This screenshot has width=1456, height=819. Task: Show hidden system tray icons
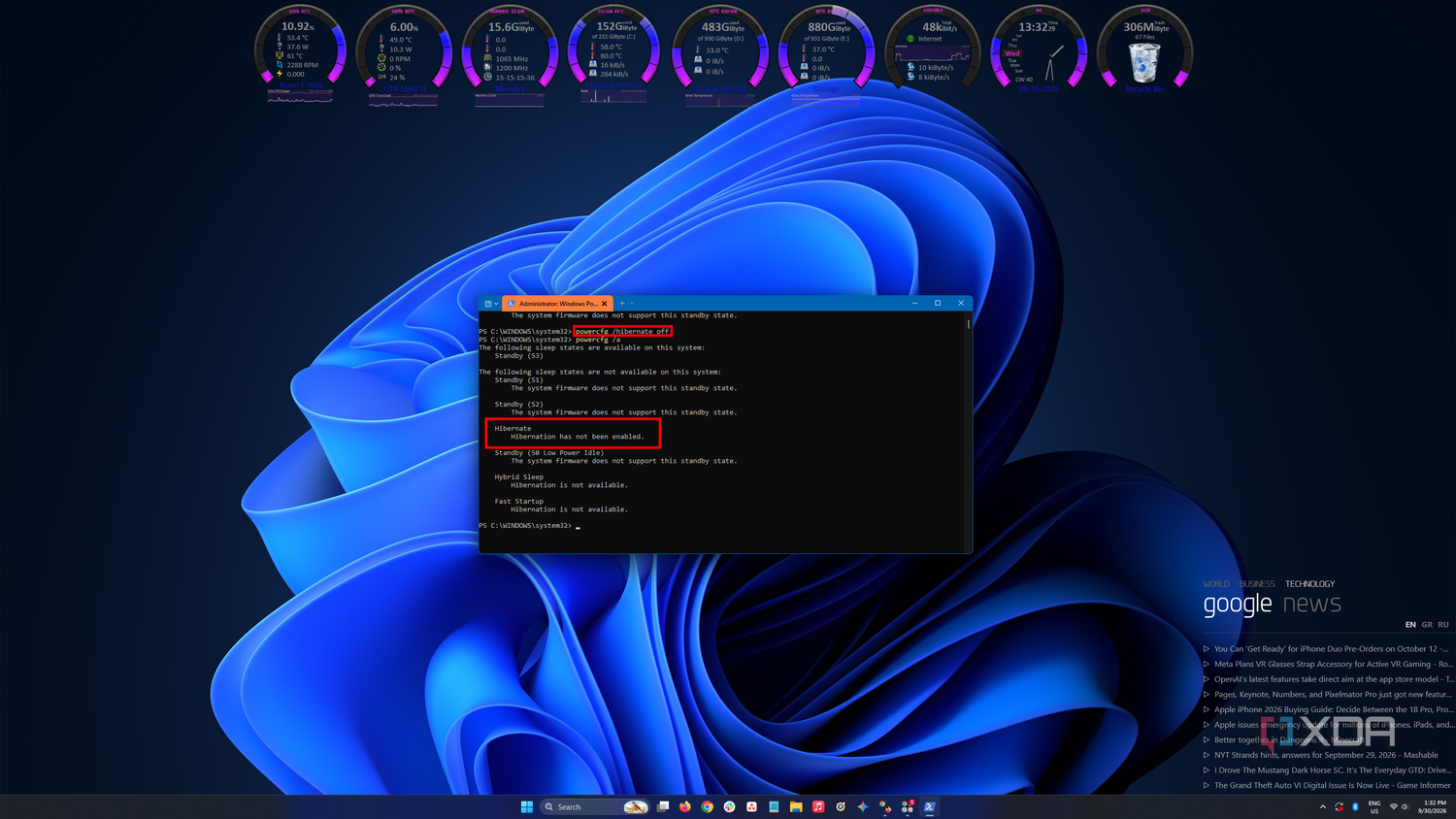[x=1322, y=807]
